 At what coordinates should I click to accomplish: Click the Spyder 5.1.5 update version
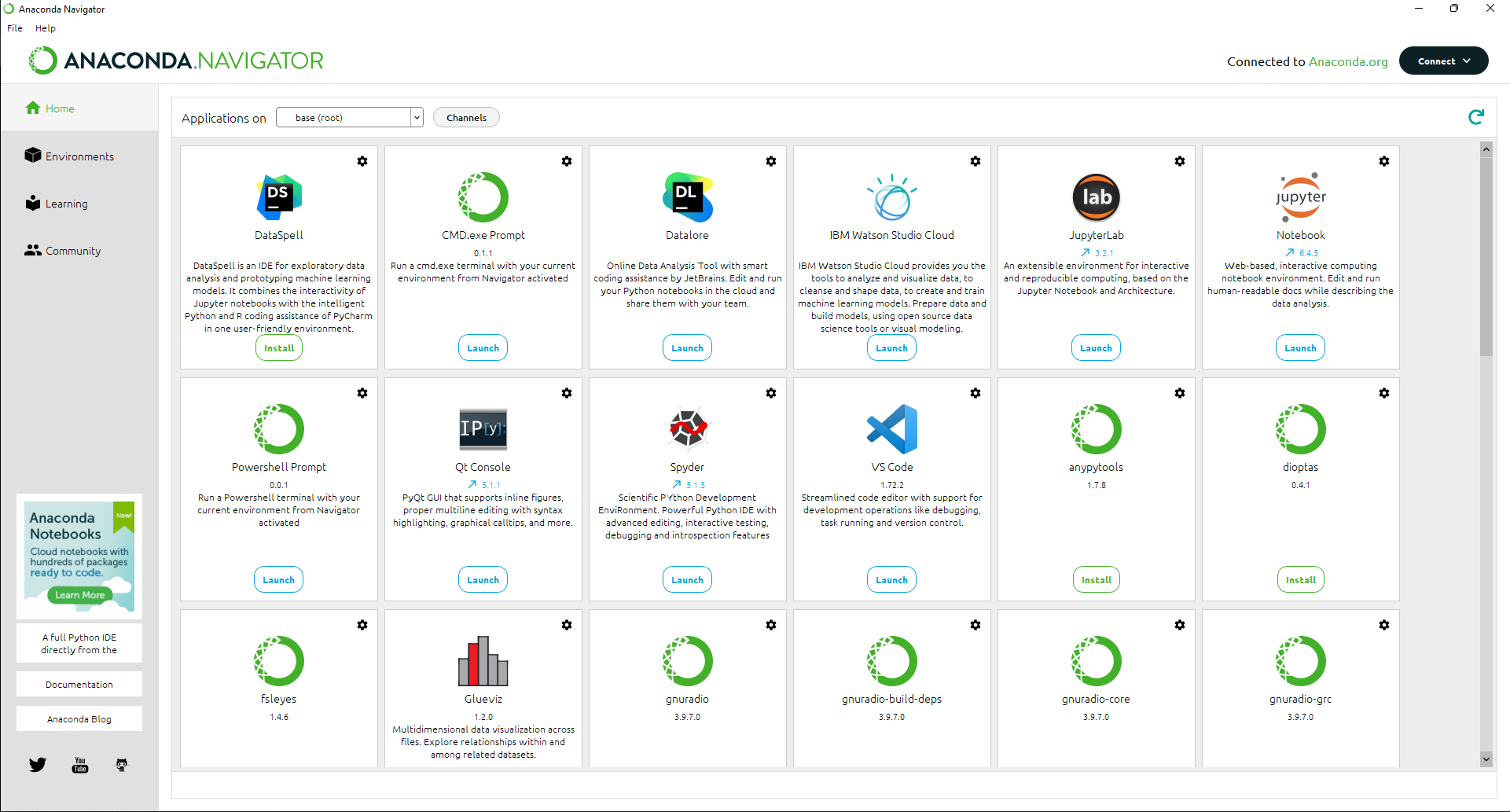689,485
